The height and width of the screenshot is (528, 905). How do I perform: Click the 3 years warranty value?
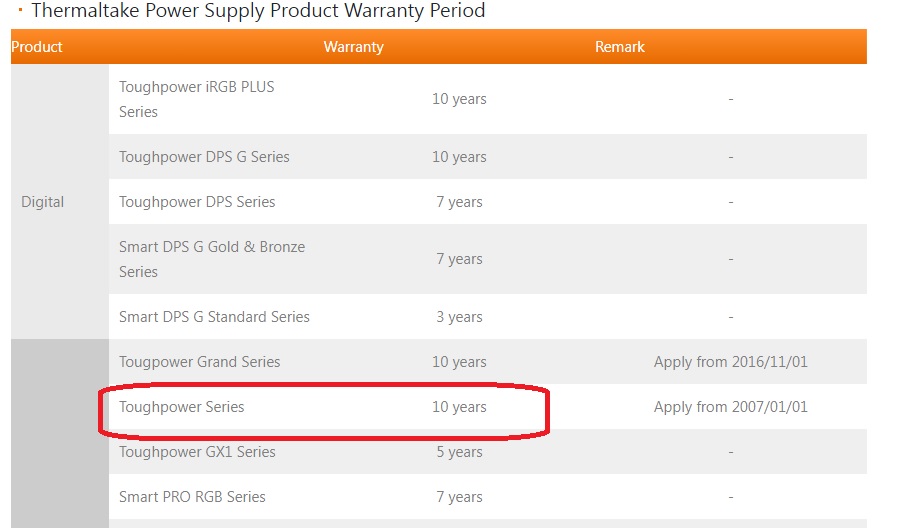[459, 317]
